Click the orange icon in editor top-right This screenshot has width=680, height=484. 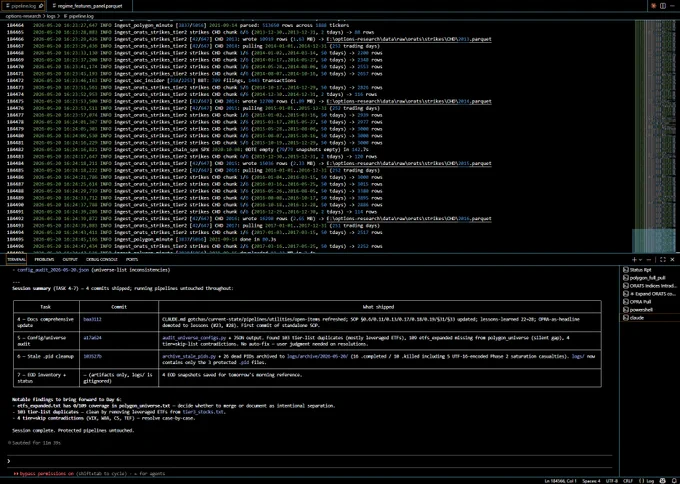pyautogui.click(x=654, y=6)
